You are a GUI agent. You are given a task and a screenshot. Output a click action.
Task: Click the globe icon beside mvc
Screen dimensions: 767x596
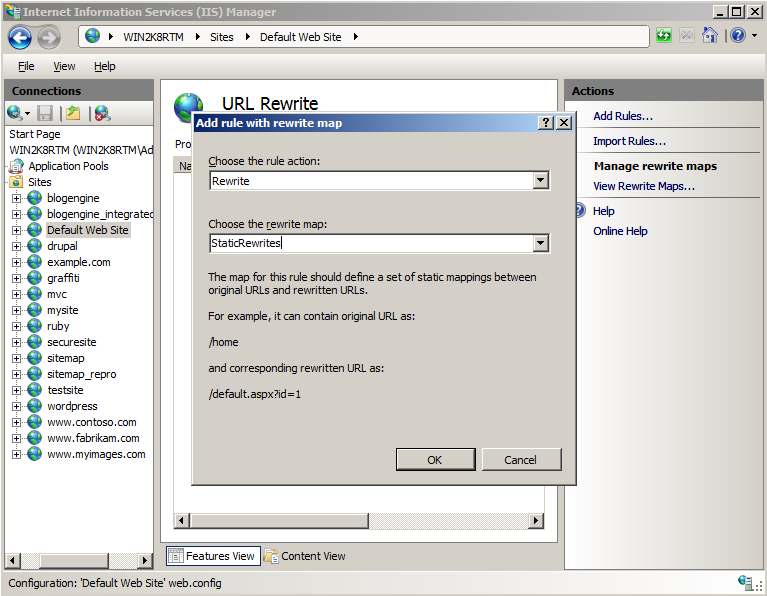click(x=34, y=294)
